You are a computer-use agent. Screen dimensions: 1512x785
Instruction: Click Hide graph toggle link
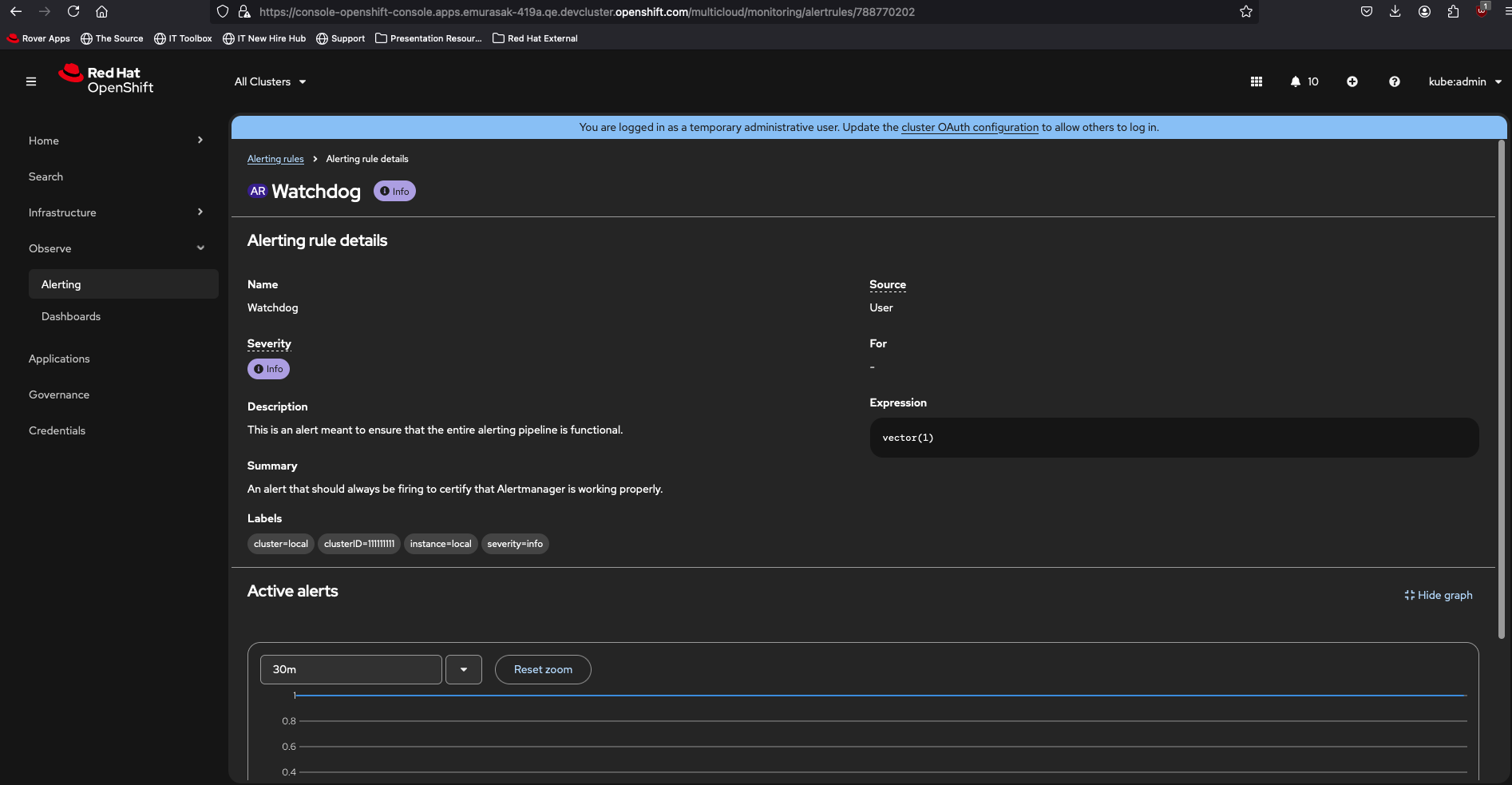pyautogui.click(x=1439, y=595)
